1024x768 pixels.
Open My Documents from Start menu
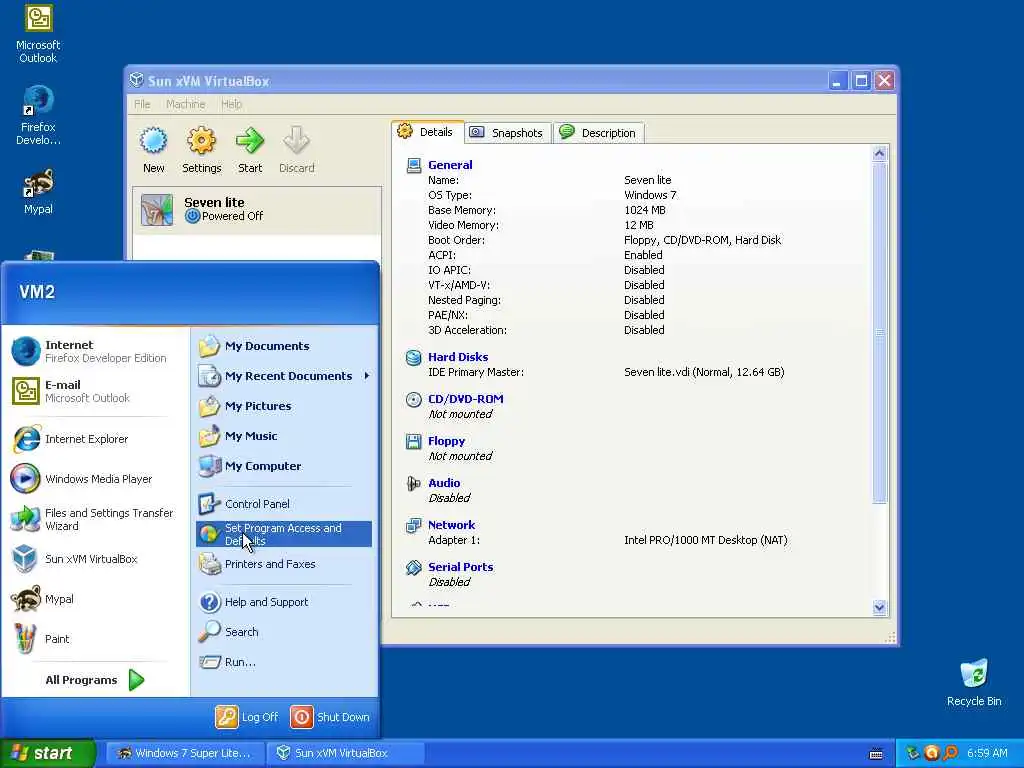point(284,346)
